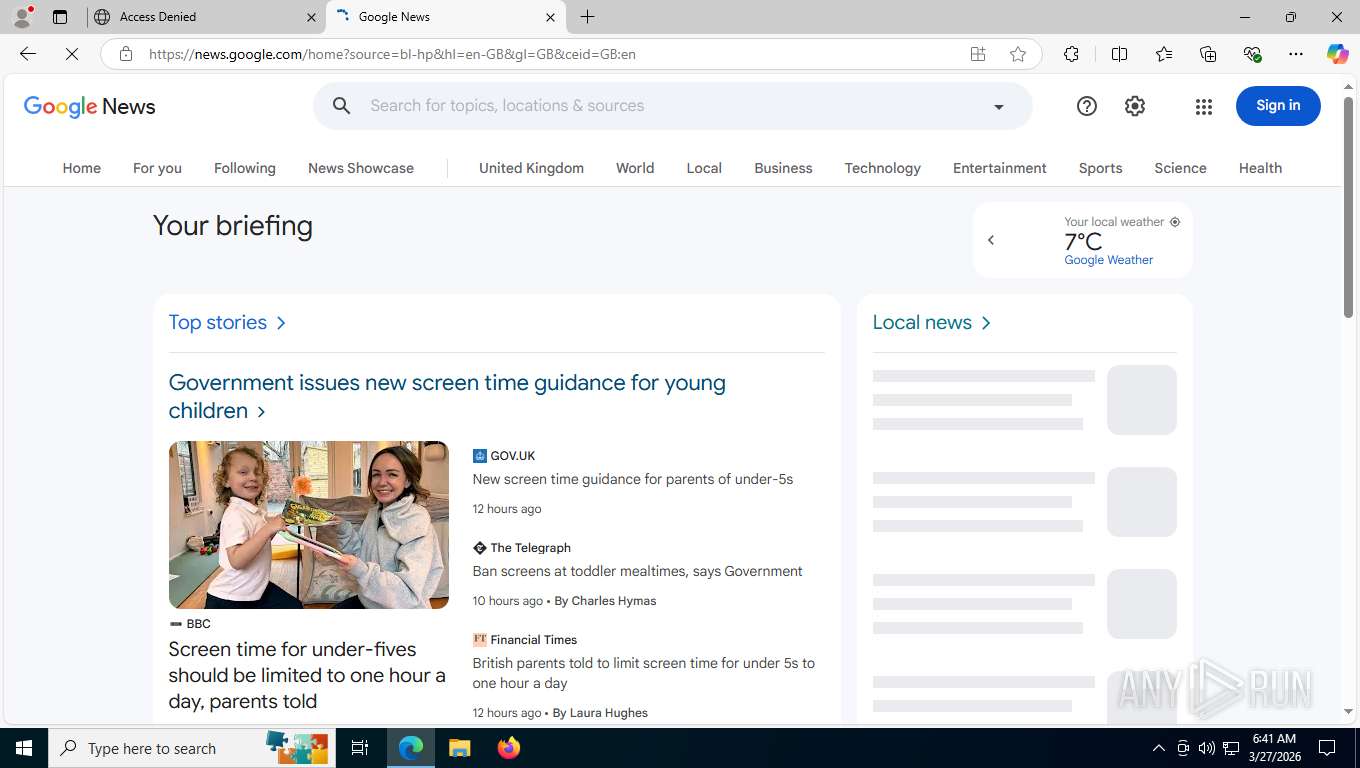This screenshot has height=768, width=1360.
Task: Open browser Extensions icon
Action: pyautogui.click(x=1071, y=54)
